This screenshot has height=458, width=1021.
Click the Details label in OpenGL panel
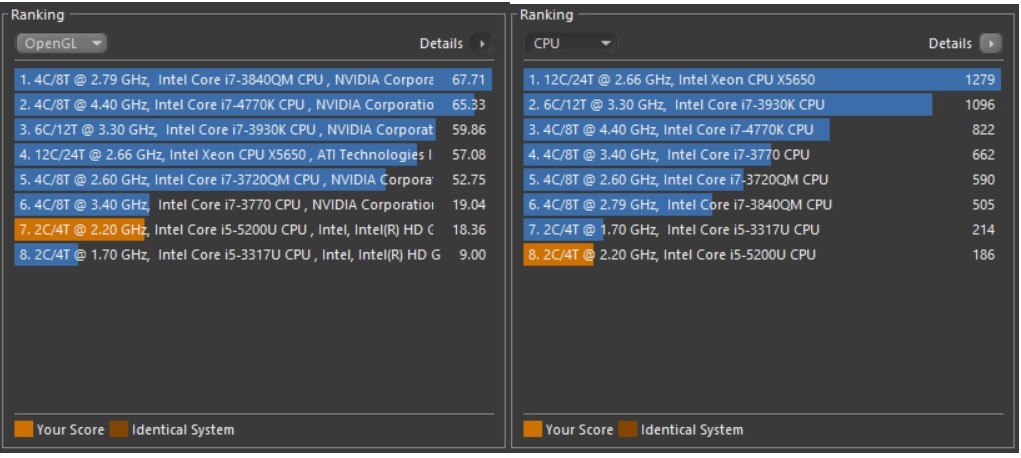coord(441,44)
